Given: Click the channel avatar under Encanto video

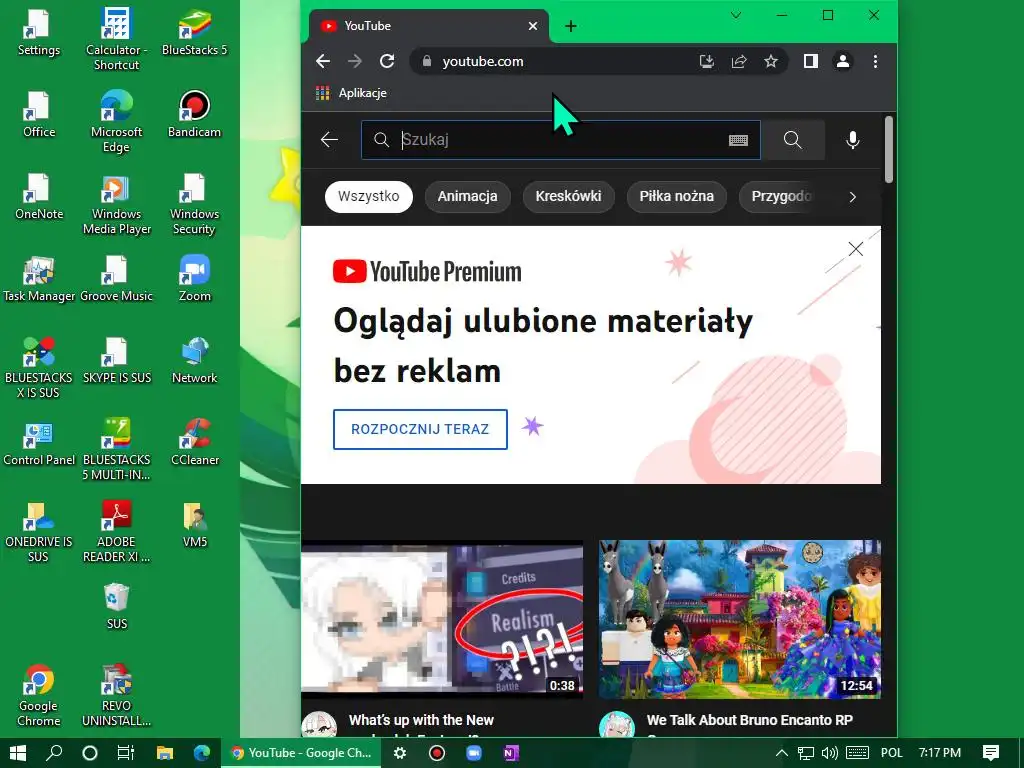Looking at the screenshot, I should [616, 725].
